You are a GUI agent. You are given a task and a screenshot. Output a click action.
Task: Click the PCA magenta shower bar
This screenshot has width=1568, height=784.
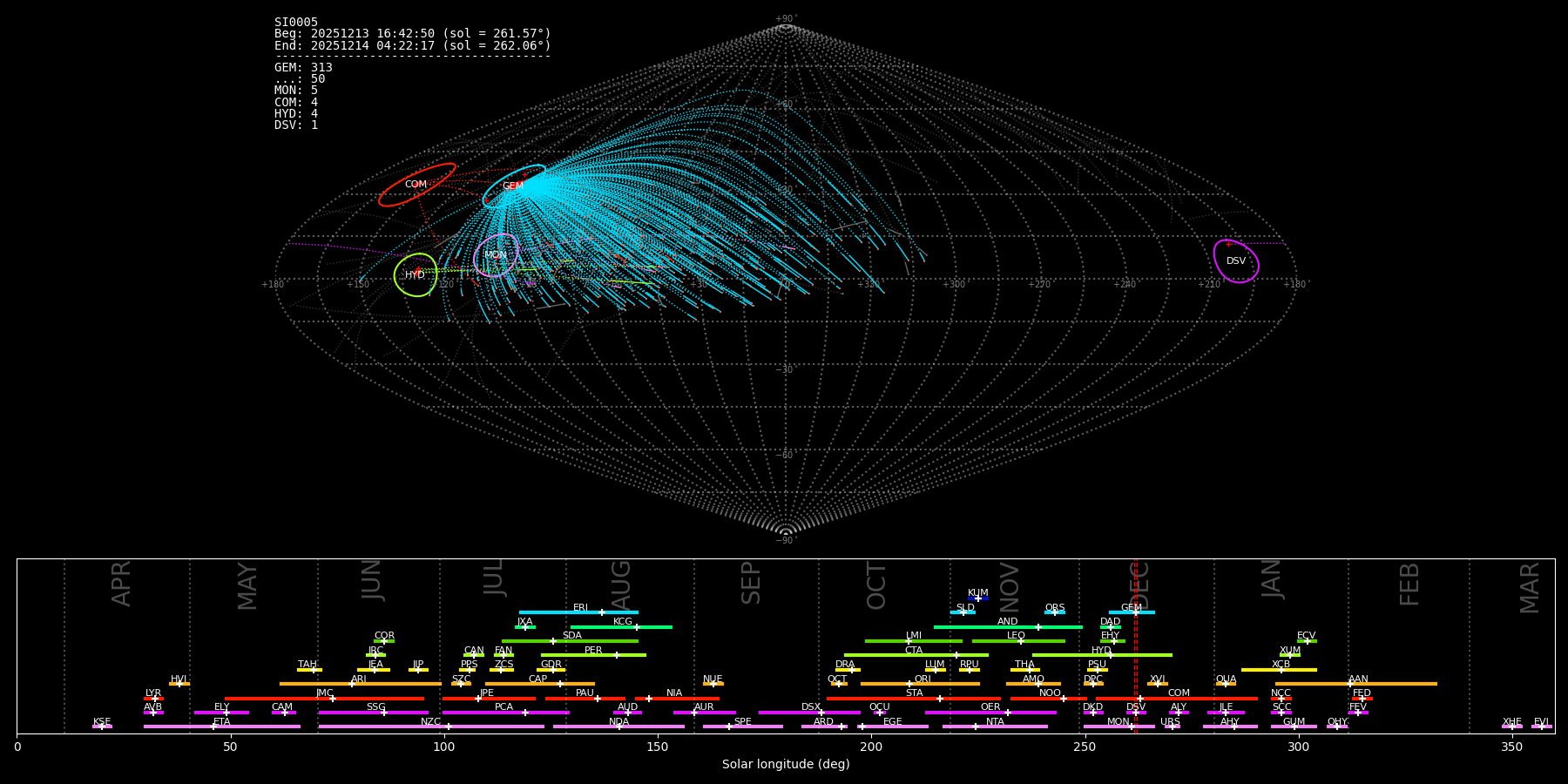tap(505, 713)
